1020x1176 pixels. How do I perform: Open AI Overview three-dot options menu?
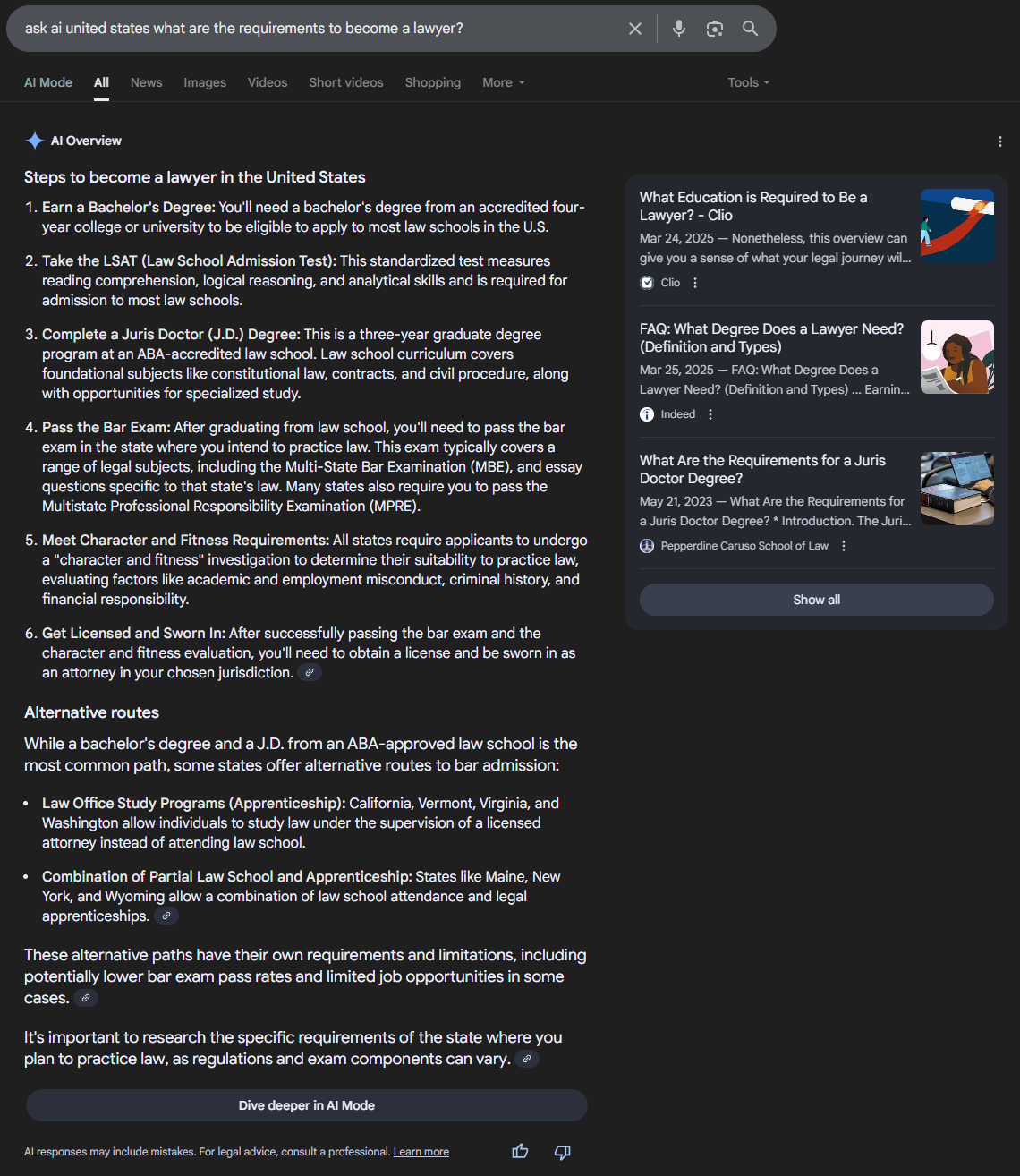pos(1000,141)
